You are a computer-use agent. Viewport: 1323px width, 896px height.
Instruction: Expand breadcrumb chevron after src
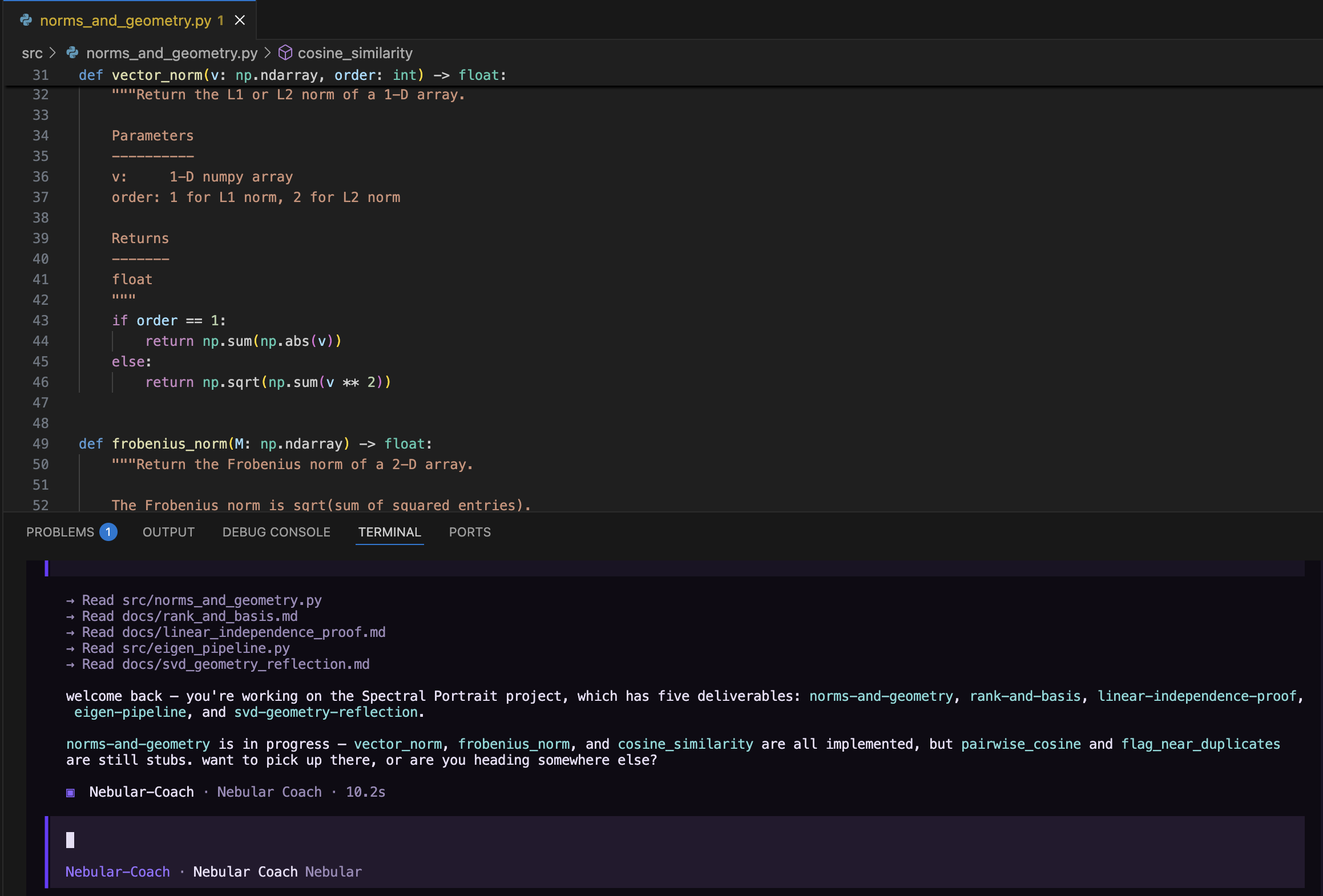pyautogui.click(x=53, y=53)
